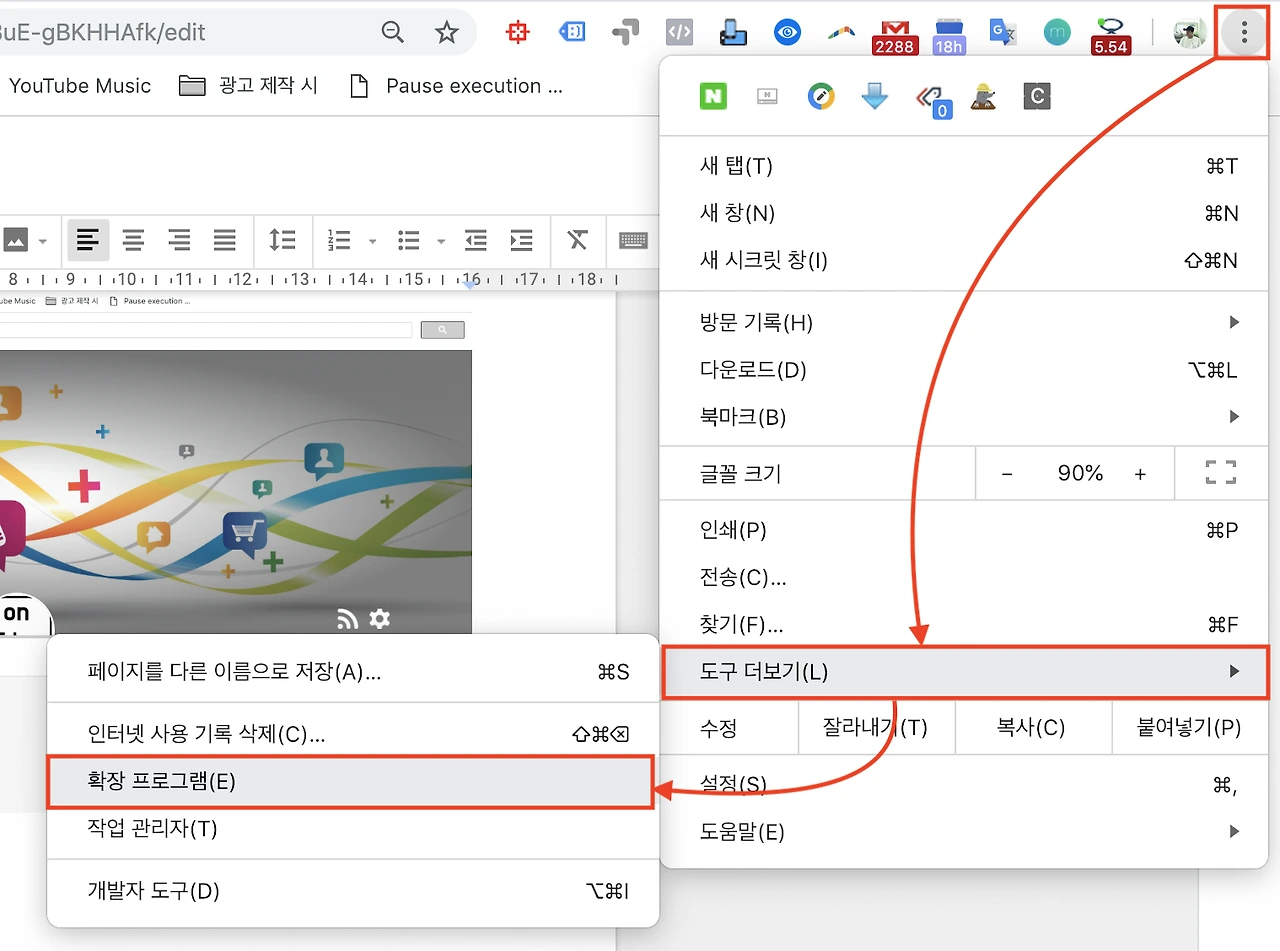This screenshot has height=951, width=1280.
Task: Open the line spacing tool
Action: [x=283, y=240]
